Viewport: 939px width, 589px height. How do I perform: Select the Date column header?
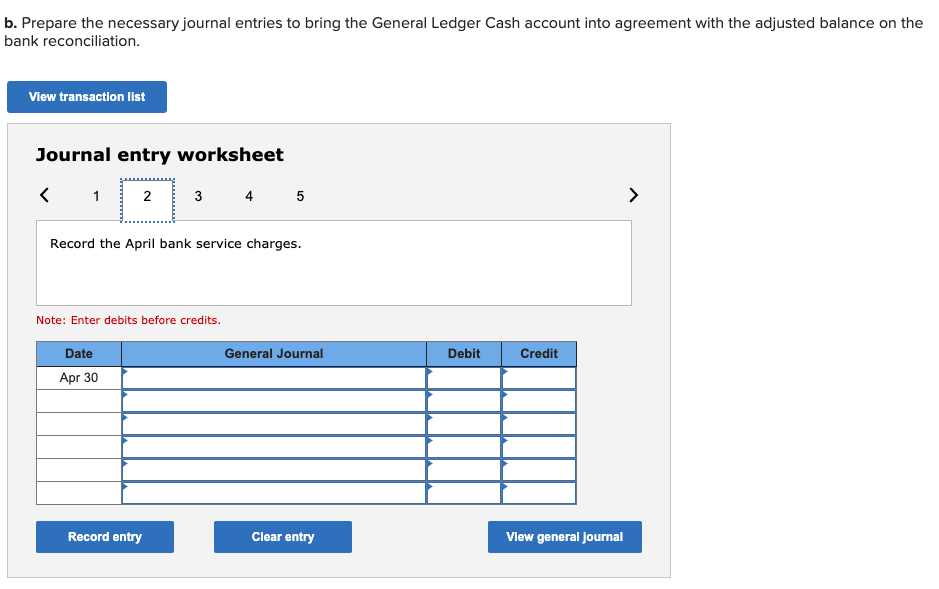tap(79, 354)
